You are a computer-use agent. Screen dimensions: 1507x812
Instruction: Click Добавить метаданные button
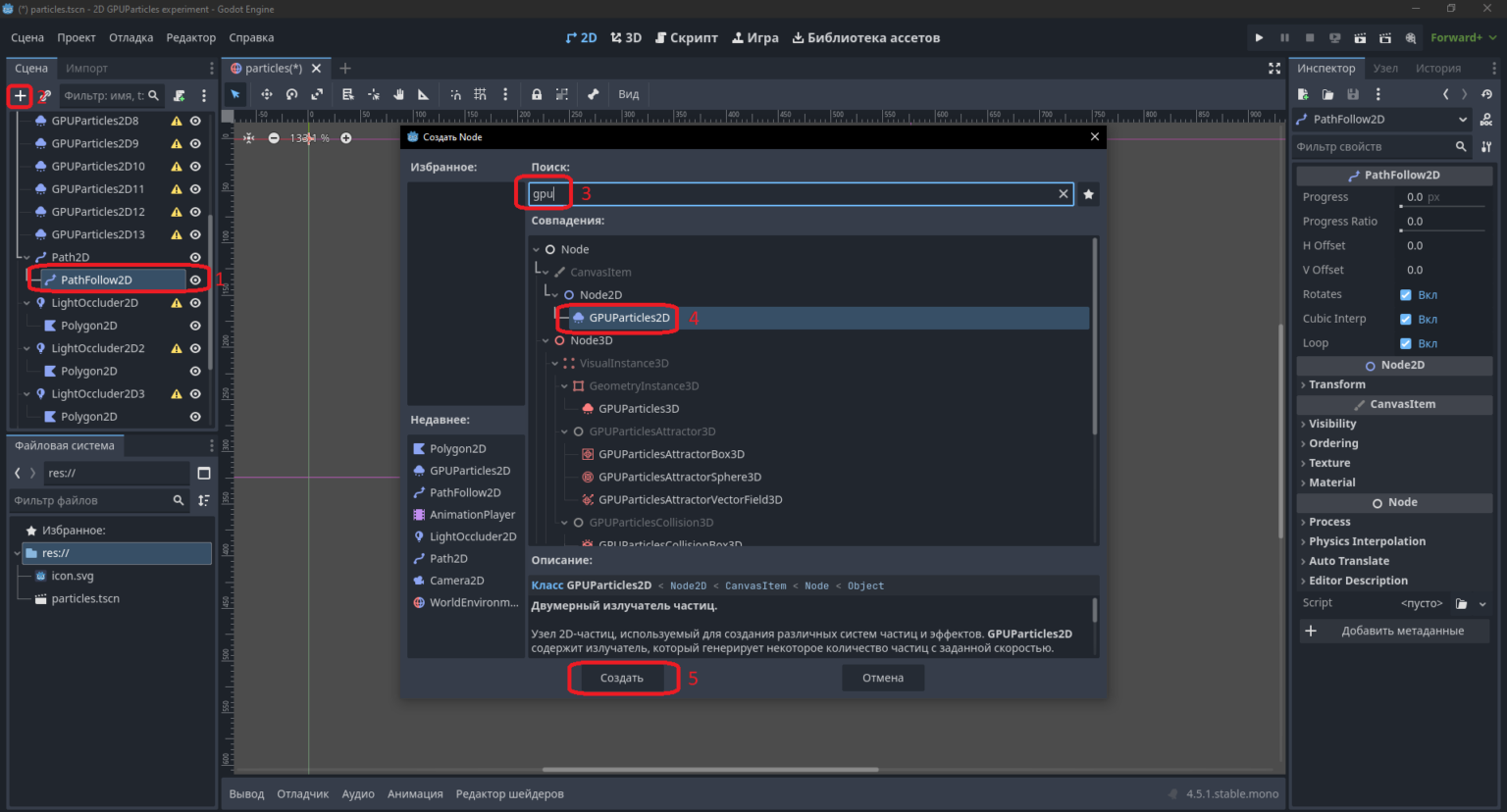click(1393, 632)
